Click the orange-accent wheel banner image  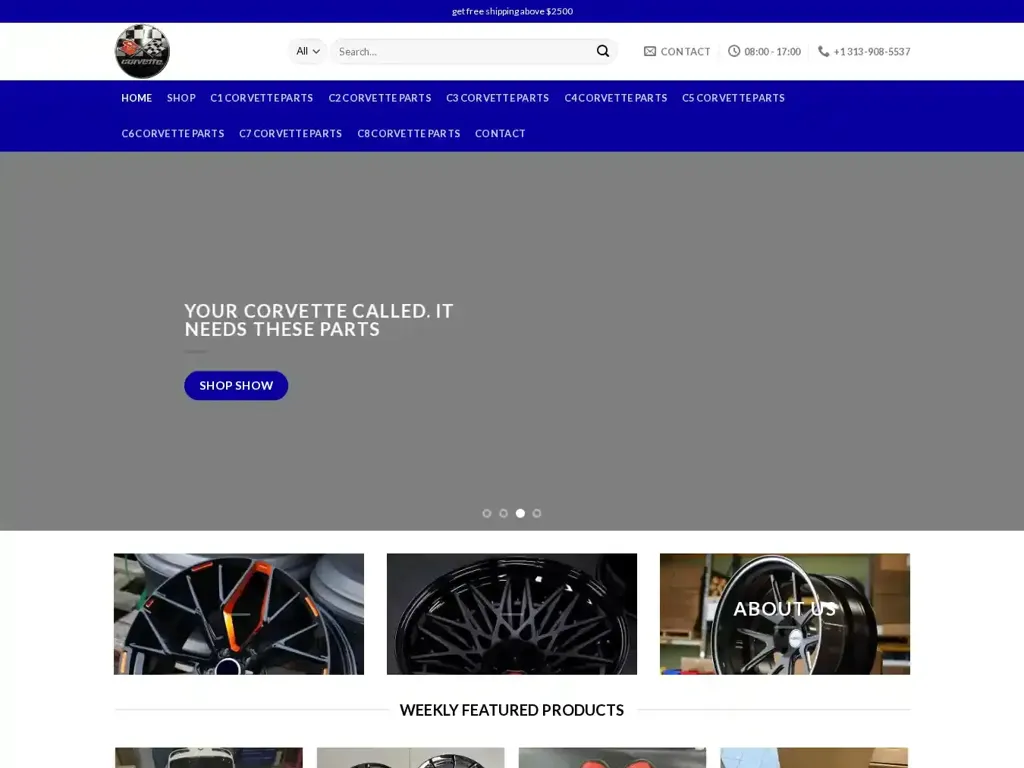[238, 613]
